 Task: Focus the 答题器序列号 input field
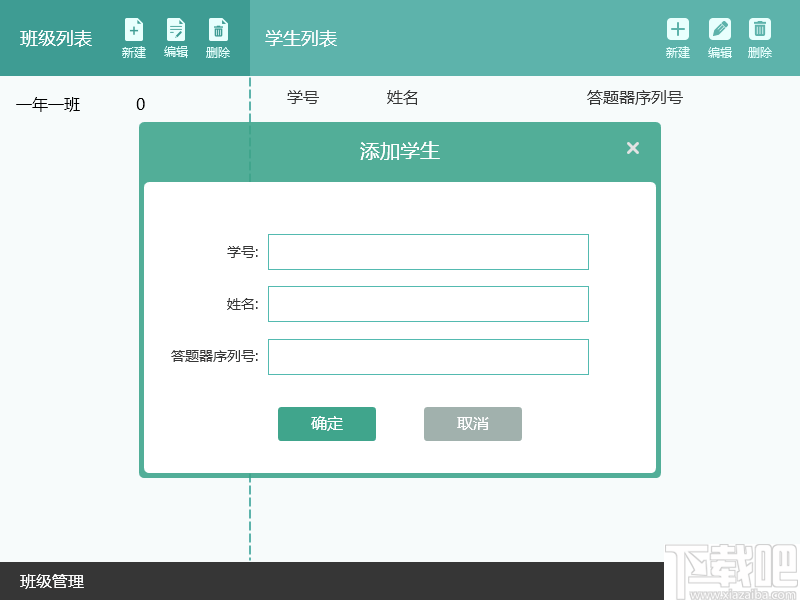coord(428,357)
